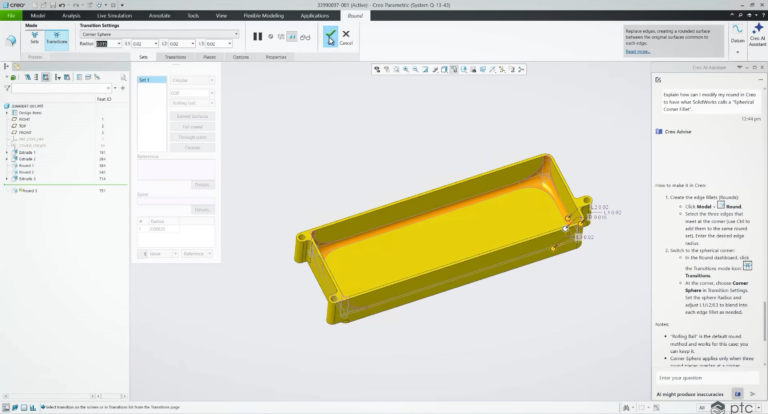The image size is (768, 414).
Task: Click the Undo icon in quick access toolbar
Action: click(63, 5)
